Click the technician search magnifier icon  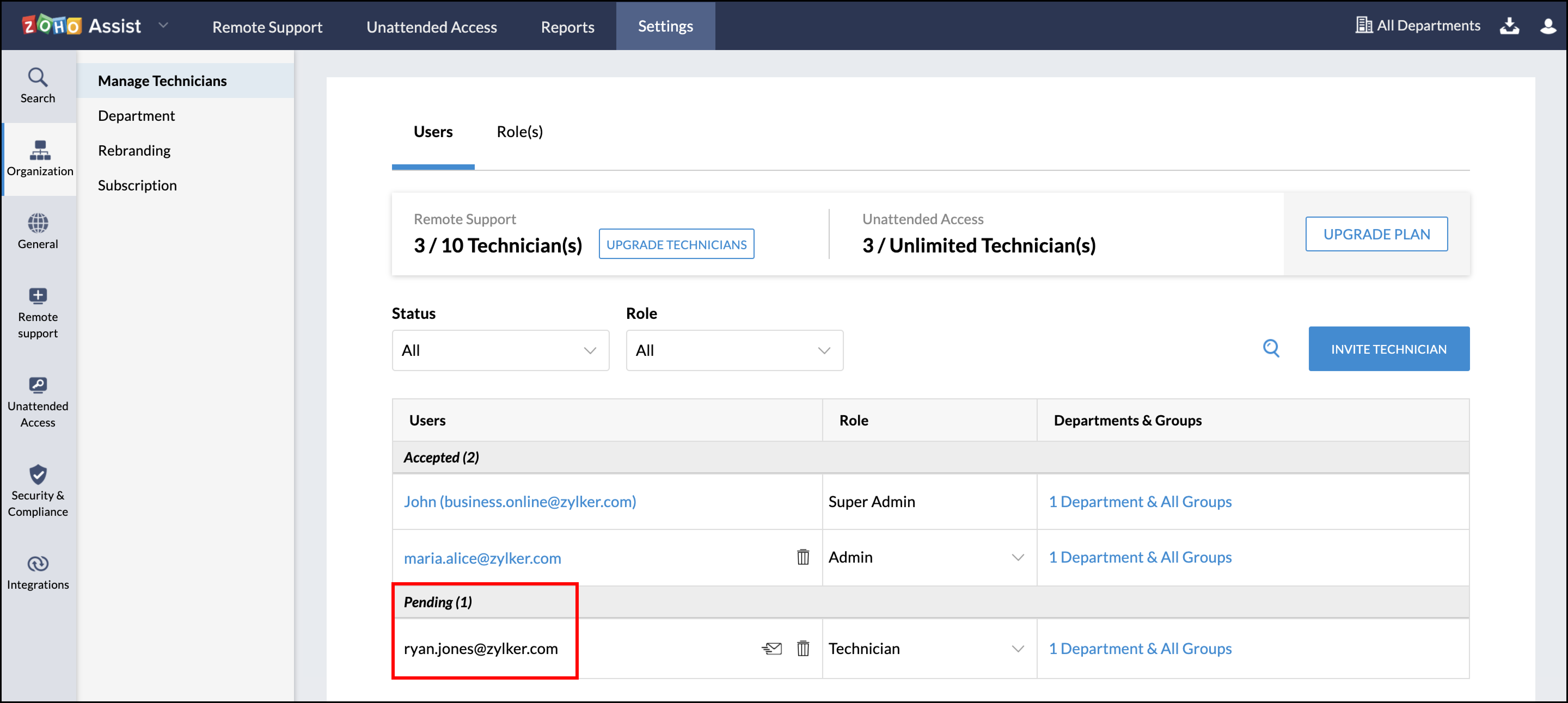point(1271,349)
